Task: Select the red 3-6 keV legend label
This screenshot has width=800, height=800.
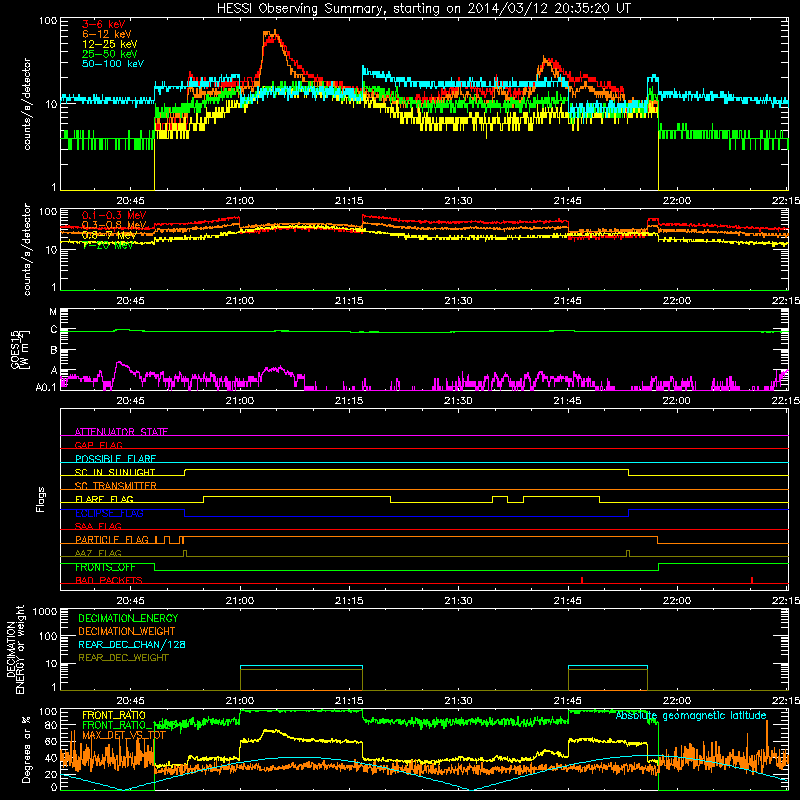Action: pyautogui.click(x=104, y=24)
